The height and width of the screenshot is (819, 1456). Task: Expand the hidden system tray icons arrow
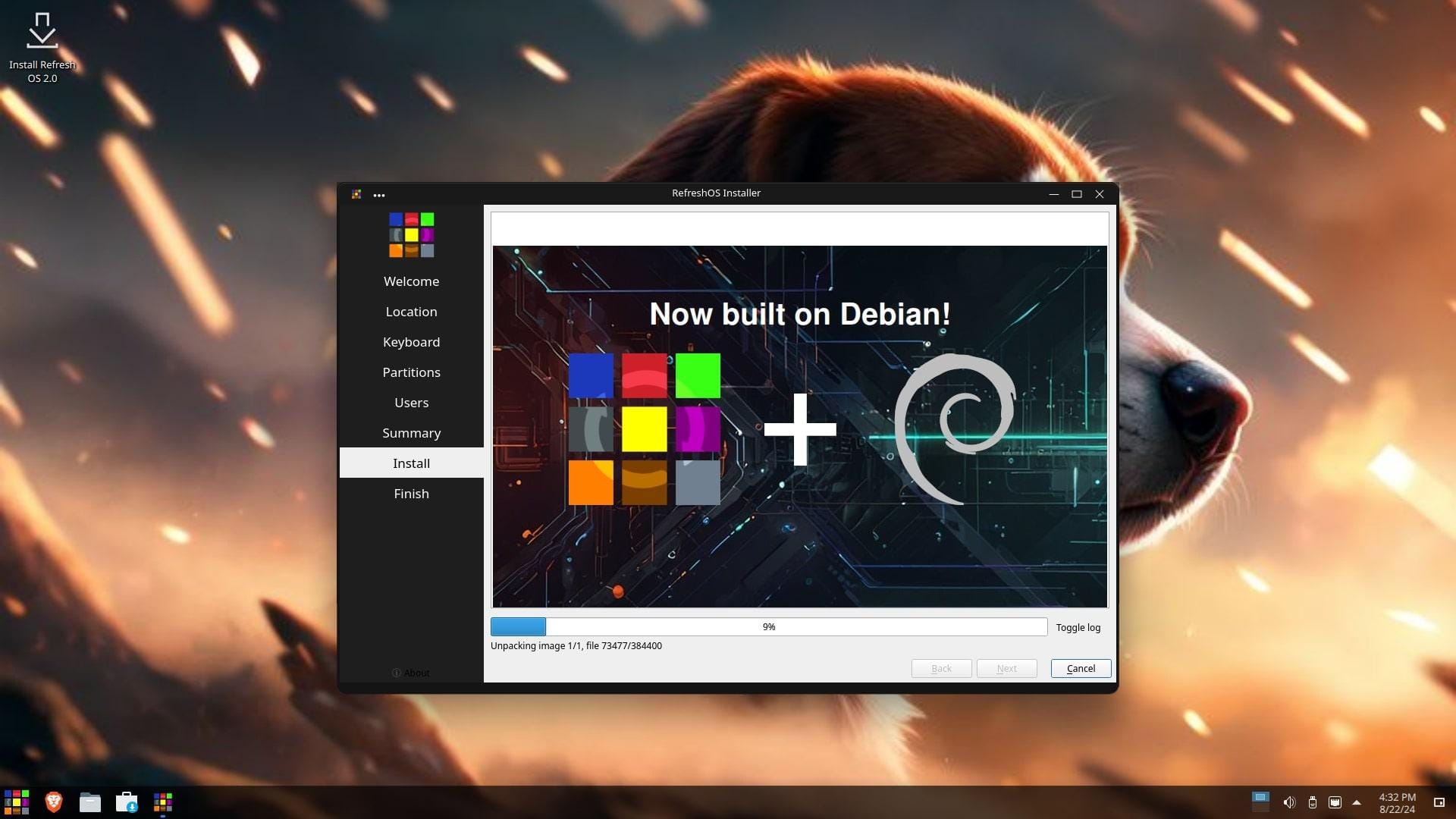[x=1357, y=802]
